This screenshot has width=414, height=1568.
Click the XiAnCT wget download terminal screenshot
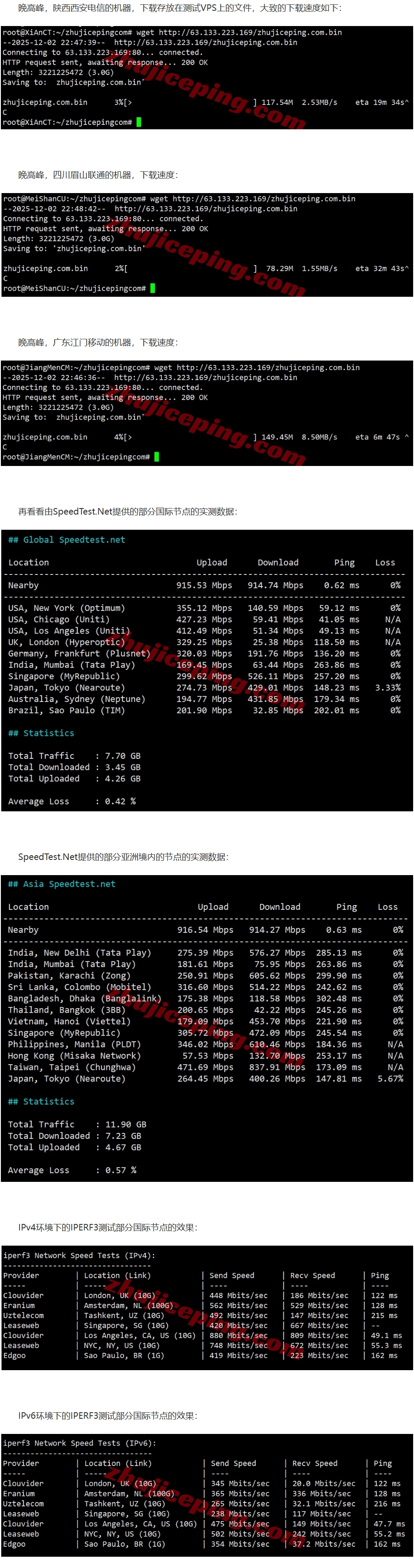[x=207, y=77]
